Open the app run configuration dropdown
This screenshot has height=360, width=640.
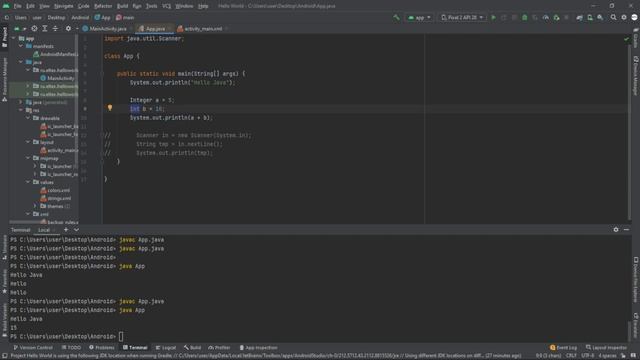(x=419, y=18)
